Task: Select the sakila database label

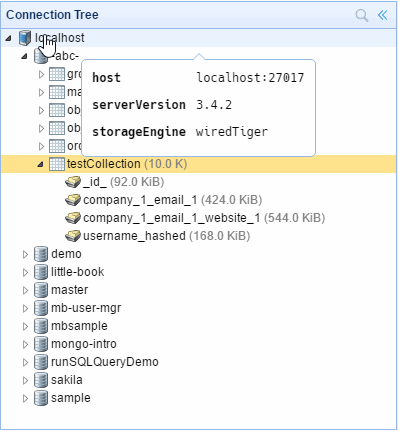Action: coord(66,380)
